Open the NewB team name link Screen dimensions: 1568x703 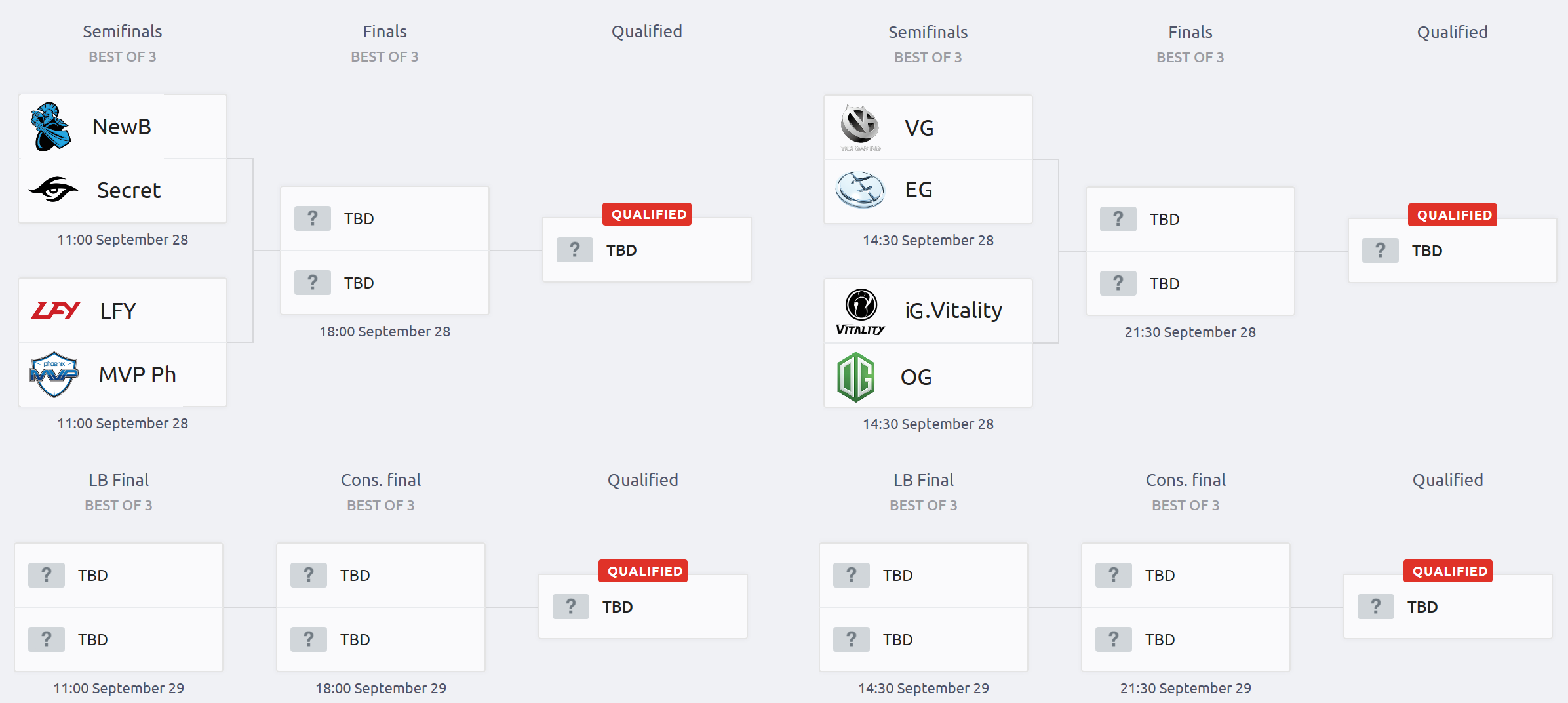tap(122, 127)
